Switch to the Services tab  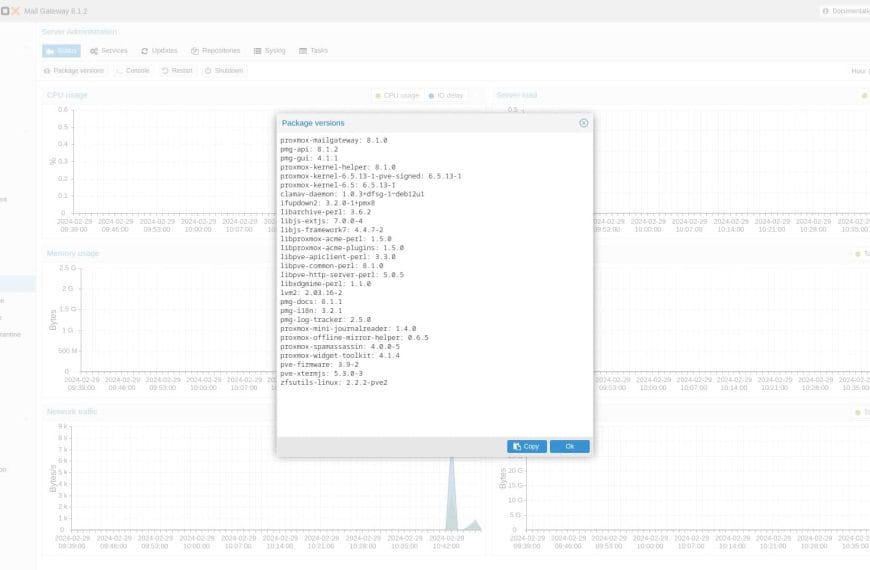109,51
